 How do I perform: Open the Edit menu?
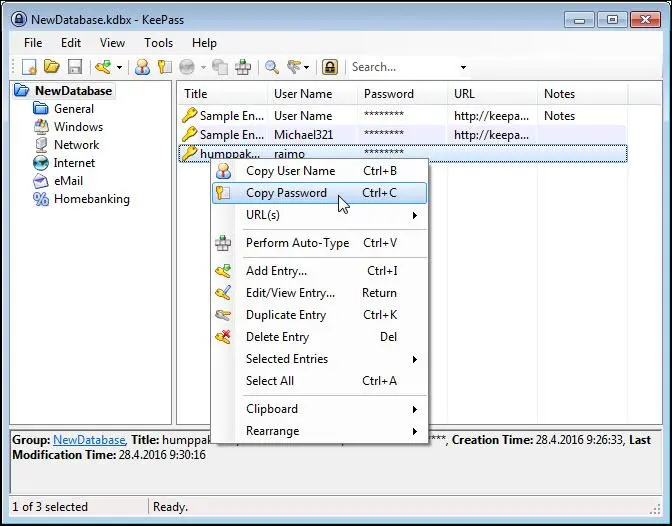click(x=71, y=43)
